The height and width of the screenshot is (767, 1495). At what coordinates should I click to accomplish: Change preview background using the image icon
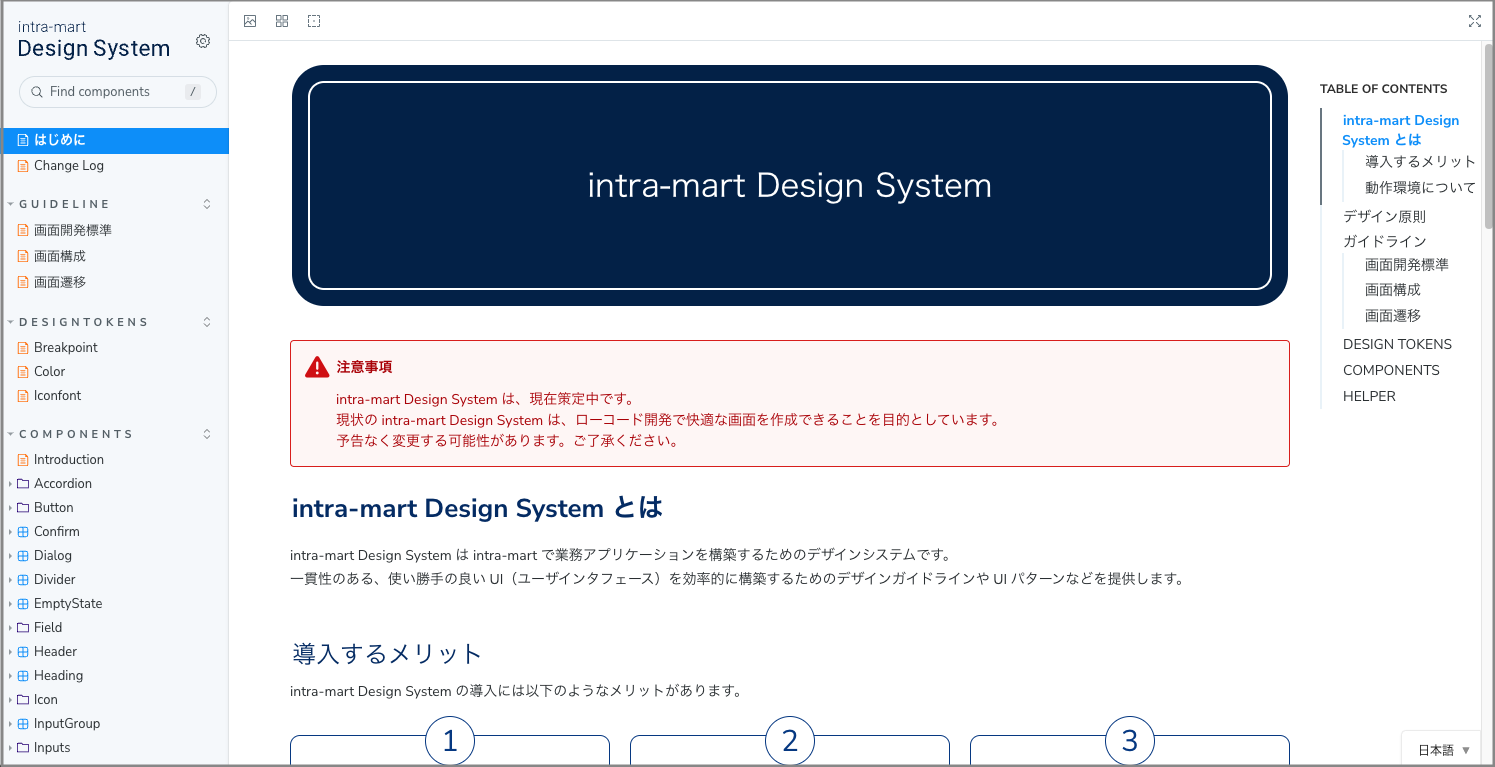tap(250, 20)
